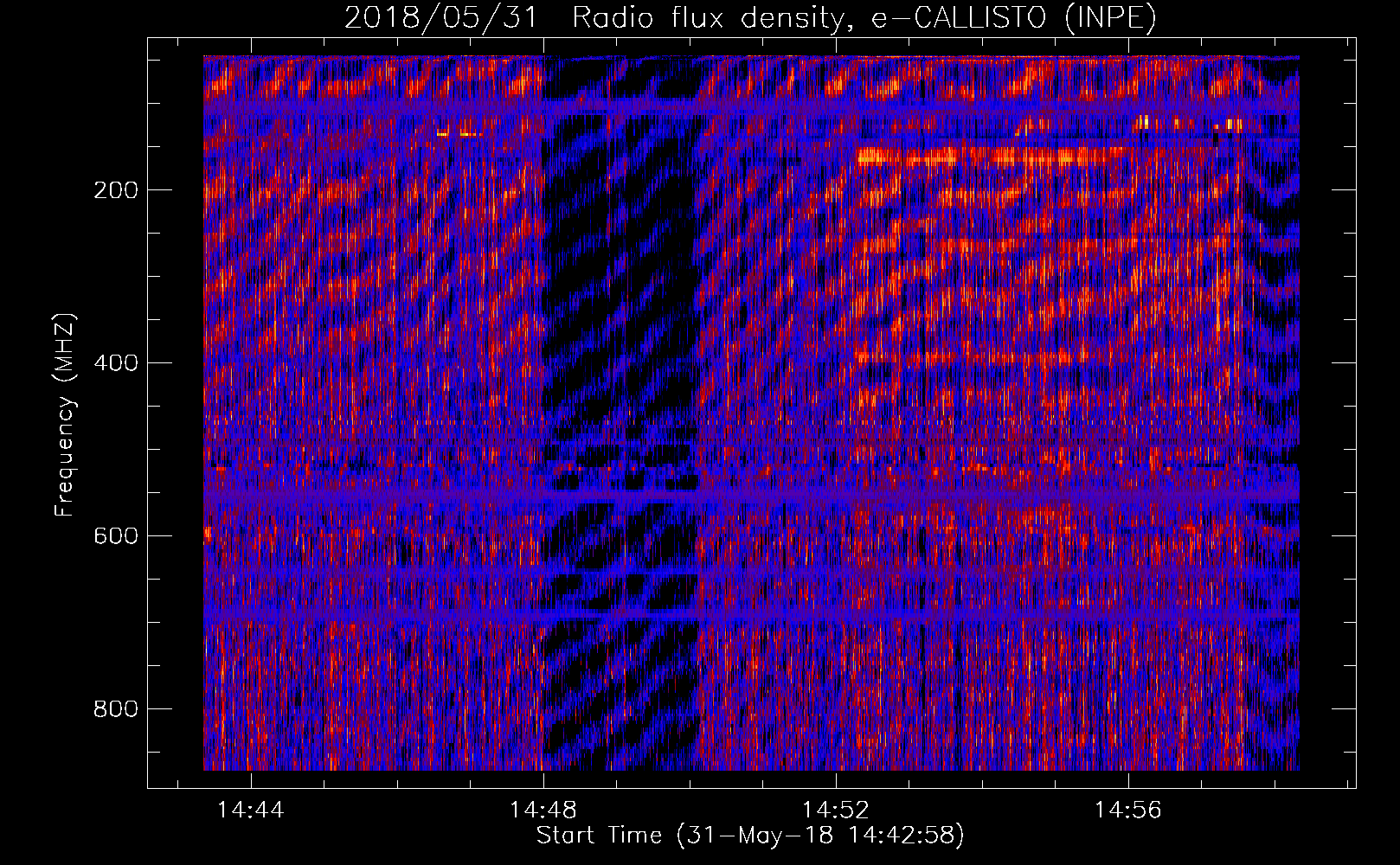Viewport: 1400px width, 865px height.
Task: Click the plot title 'Radio flux density, e-CALLISTO (INPE)'
Action: tap(864, 18)
